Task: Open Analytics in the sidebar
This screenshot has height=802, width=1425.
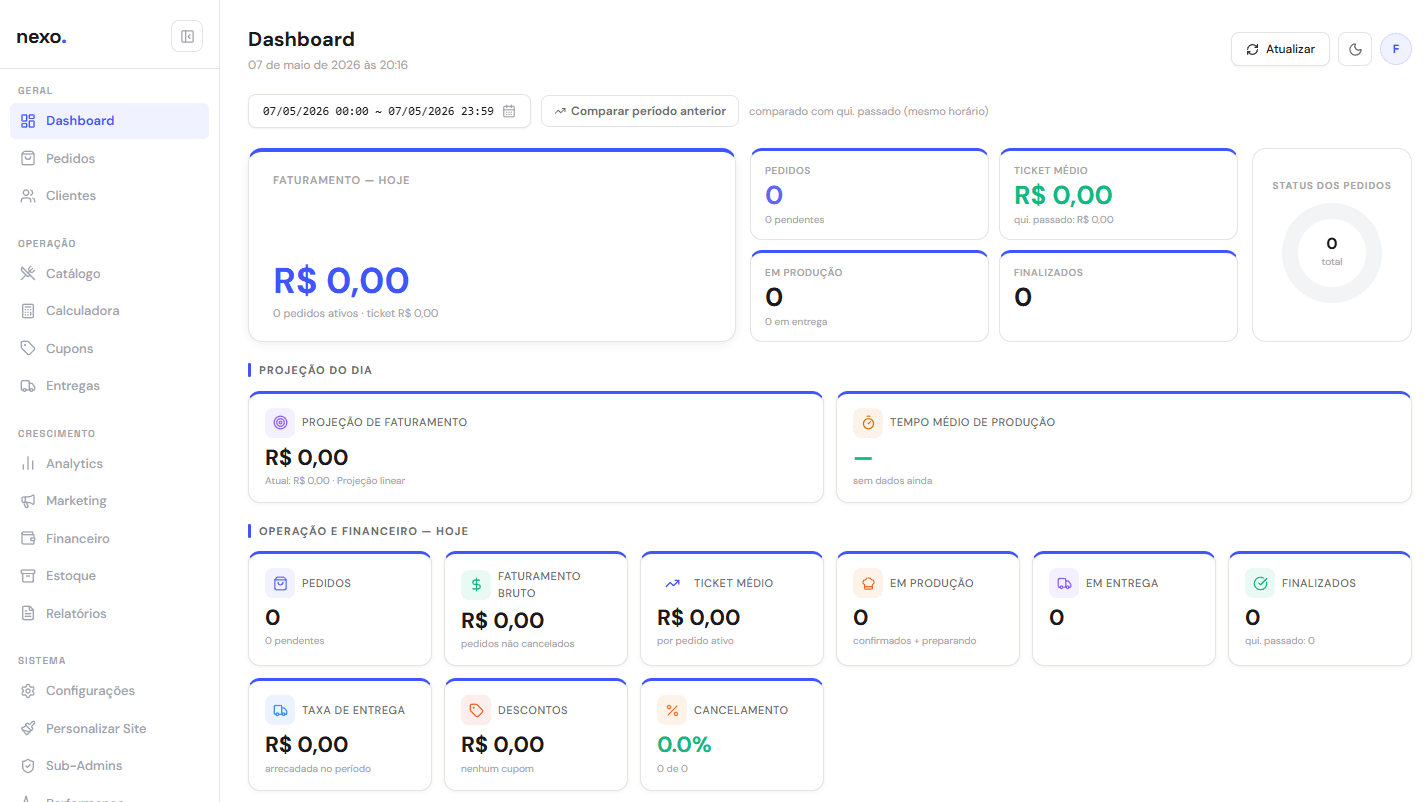Action: click(110, 463)
